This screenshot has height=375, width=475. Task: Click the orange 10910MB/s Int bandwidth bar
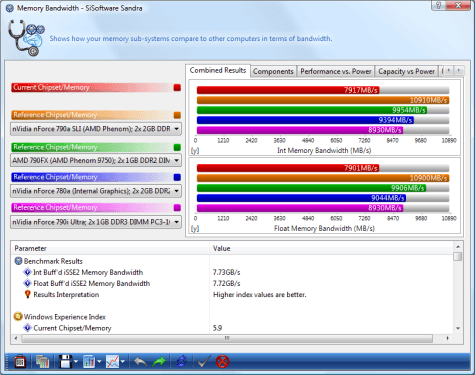coord(323,100)
